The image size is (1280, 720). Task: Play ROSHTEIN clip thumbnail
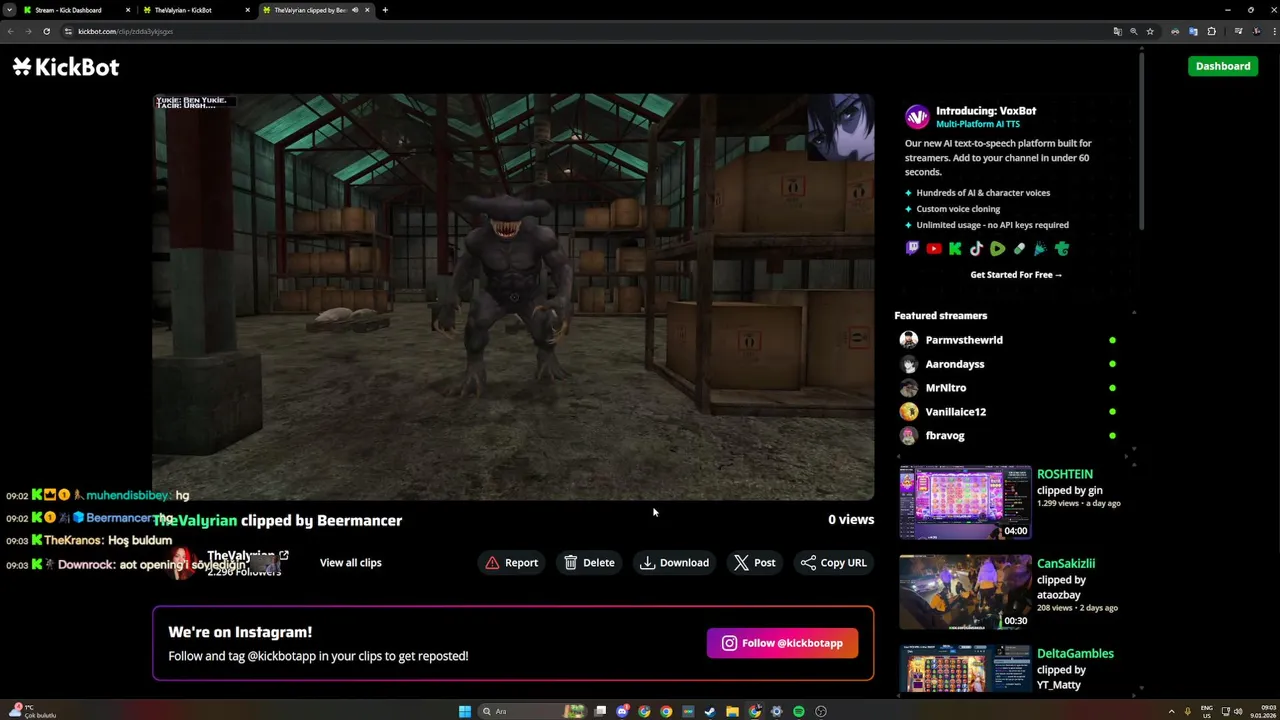click(x=965, y=502)
